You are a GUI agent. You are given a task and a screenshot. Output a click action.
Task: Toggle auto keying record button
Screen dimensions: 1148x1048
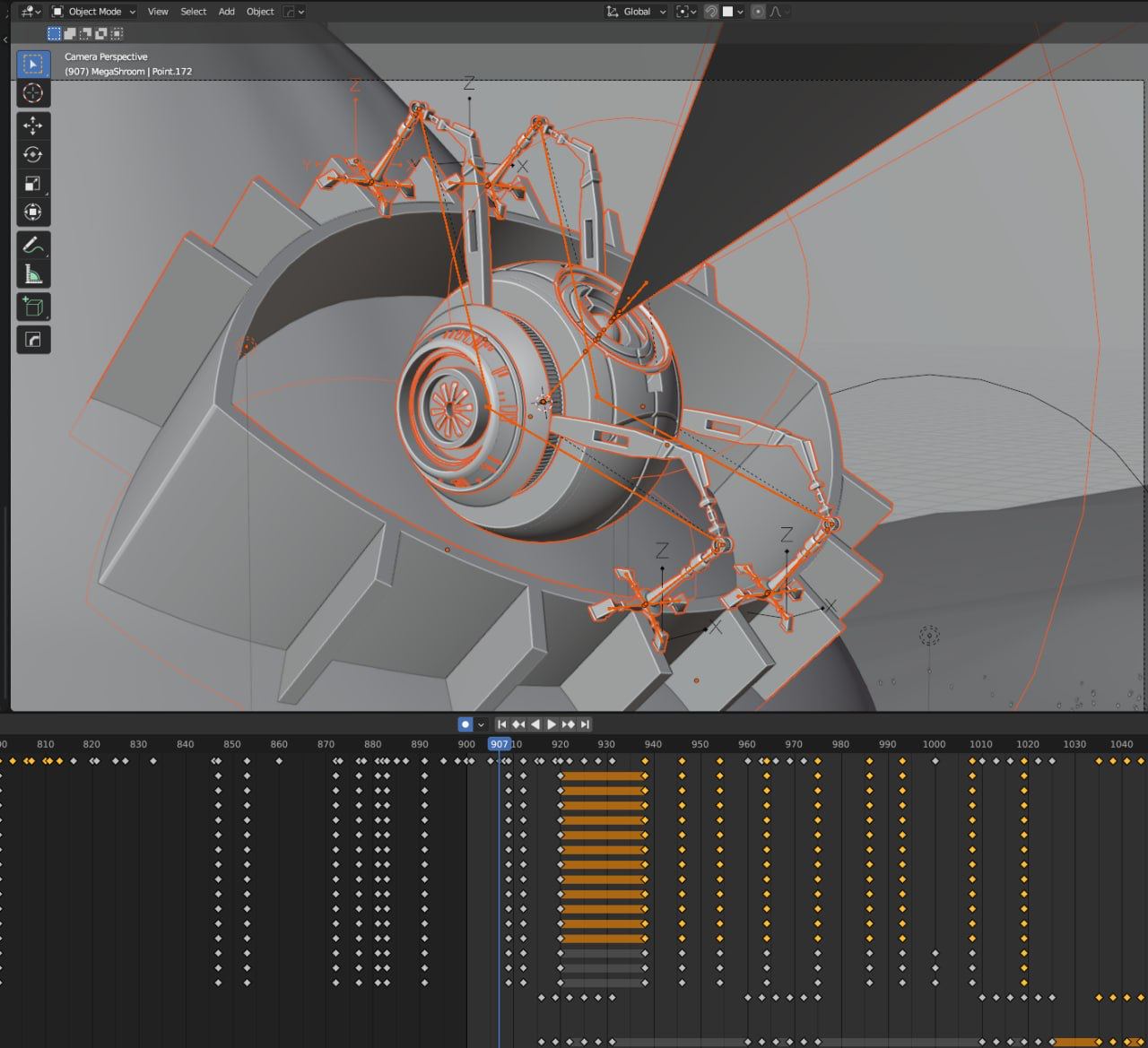[465, 724]
